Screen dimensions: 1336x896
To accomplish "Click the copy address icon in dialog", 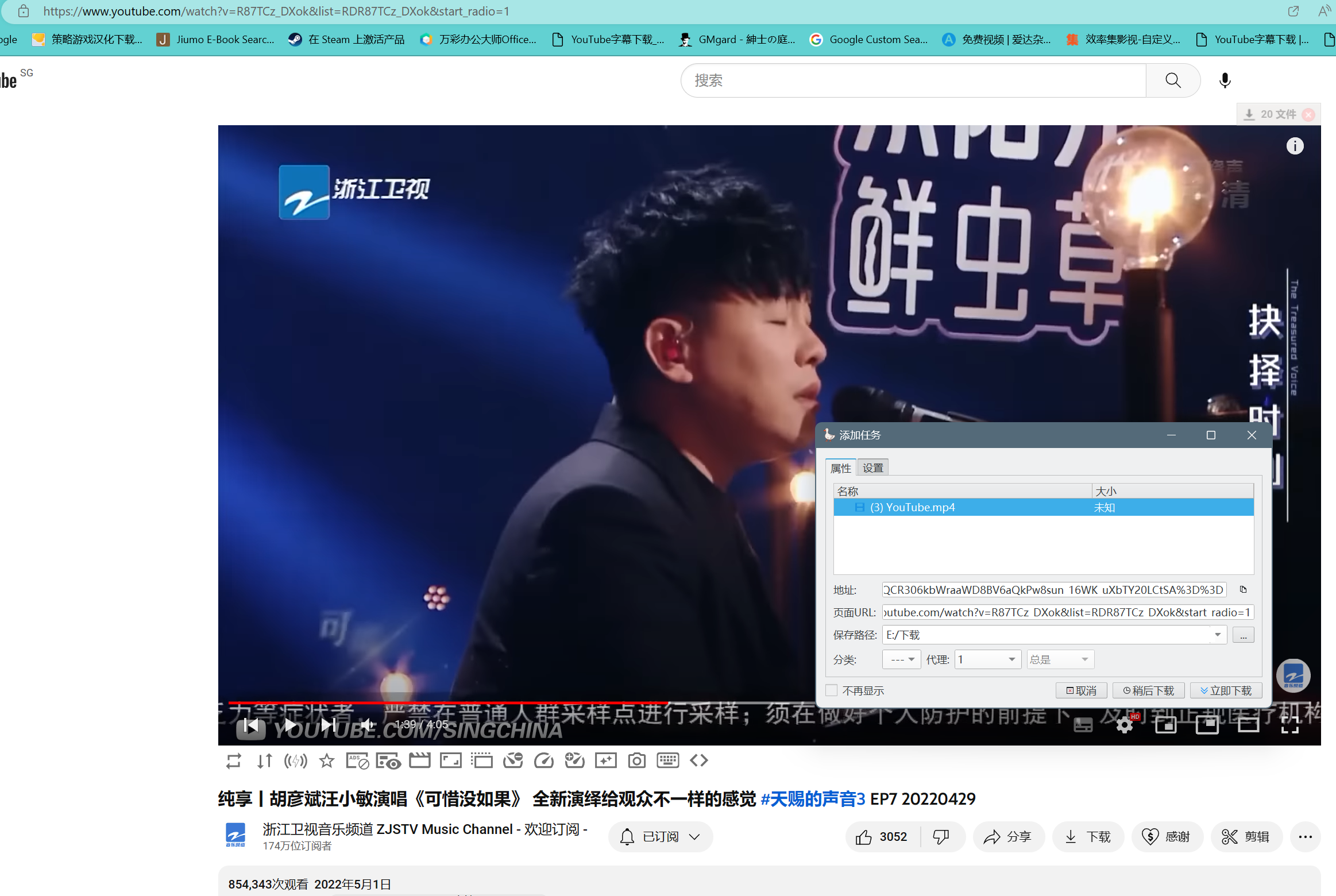I will coord(1243,590).
